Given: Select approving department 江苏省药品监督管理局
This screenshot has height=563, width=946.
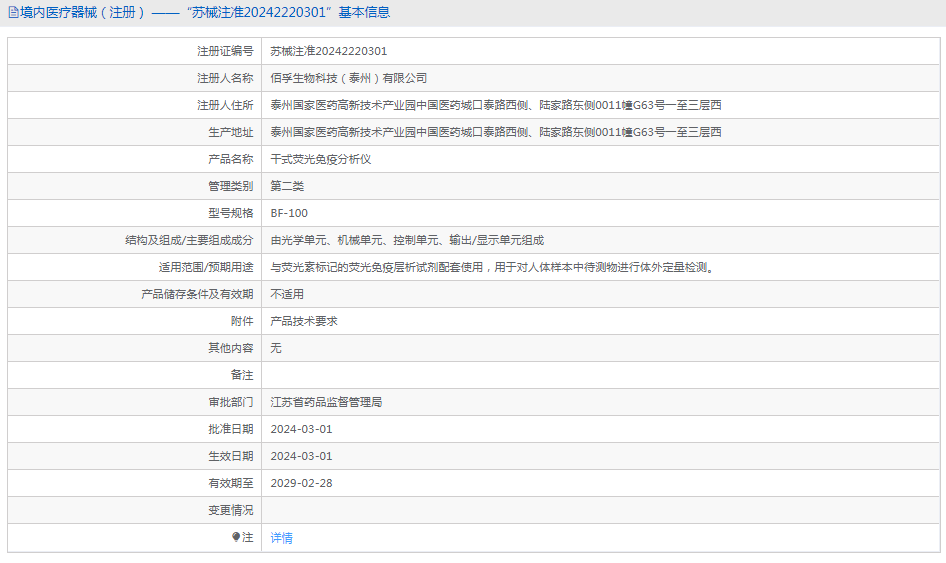Looking at the screenshot, I should pyautogui.click(x=326, y=402).
